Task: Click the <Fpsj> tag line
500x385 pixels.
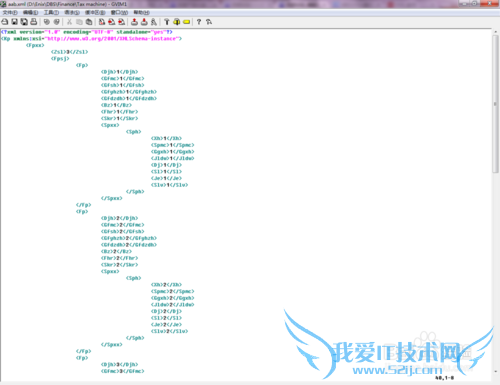Action: tap(60, 59)
